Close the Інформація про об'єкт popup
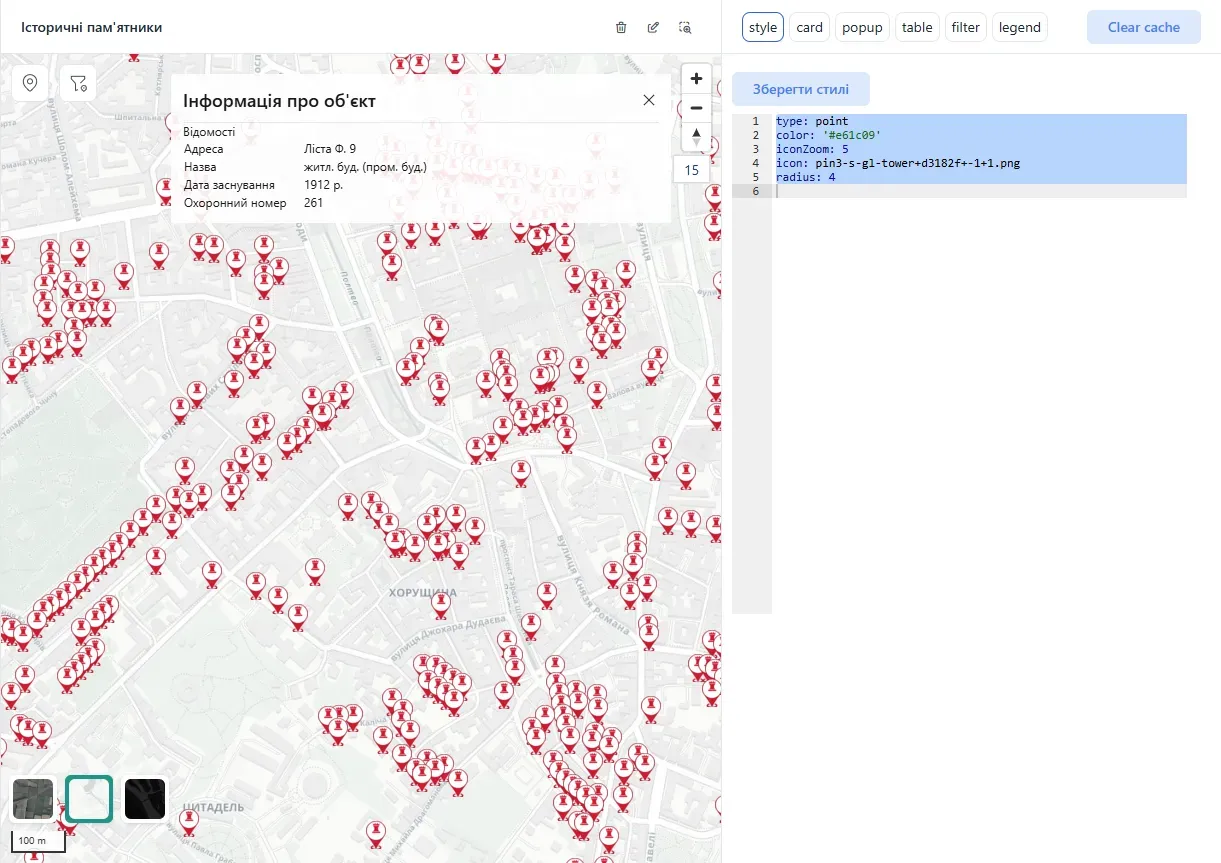1221x863 pixels. tap(649, 100)
